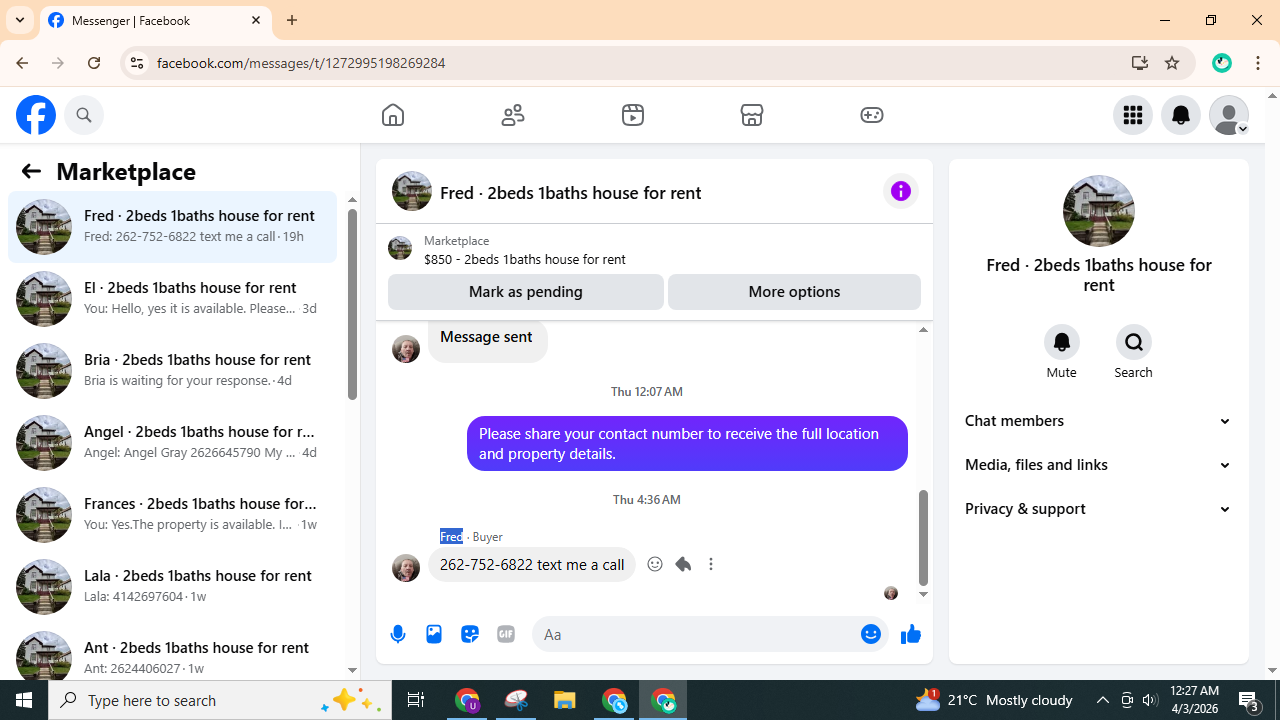The image size is (1280, 720).
Task: Expand the Media, files and links section
Action: 1099,465
